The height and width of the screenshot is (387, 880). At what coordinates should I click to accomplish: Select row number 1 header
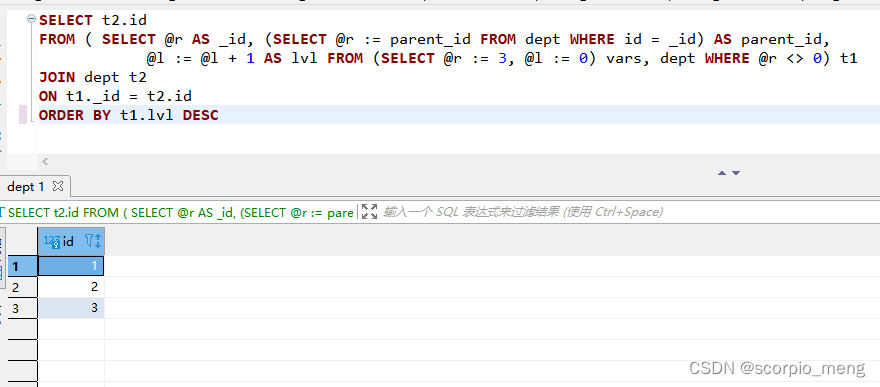22,266
